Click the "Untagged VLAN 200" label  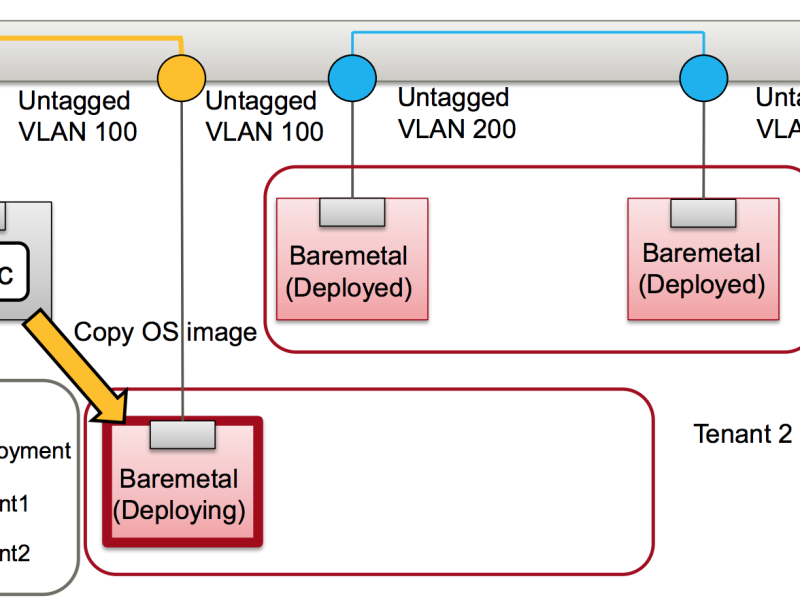tap(457, 113)
